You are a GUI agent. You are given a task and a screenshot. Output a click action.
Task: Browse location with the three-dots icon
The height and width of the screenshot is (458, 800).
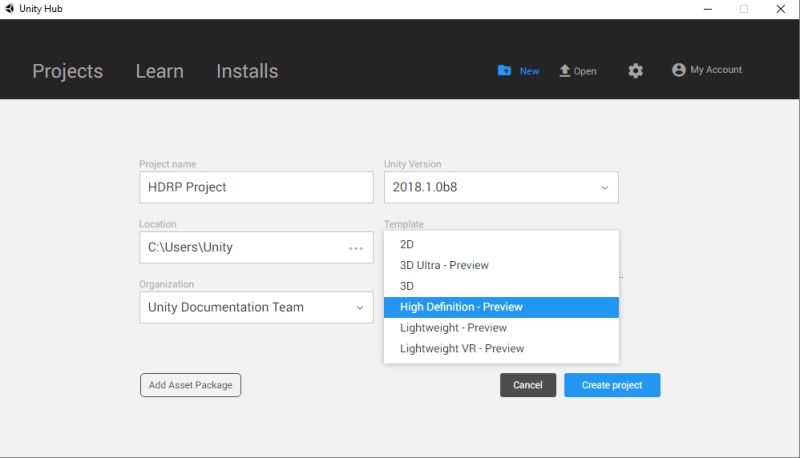[x=356, y=248]
